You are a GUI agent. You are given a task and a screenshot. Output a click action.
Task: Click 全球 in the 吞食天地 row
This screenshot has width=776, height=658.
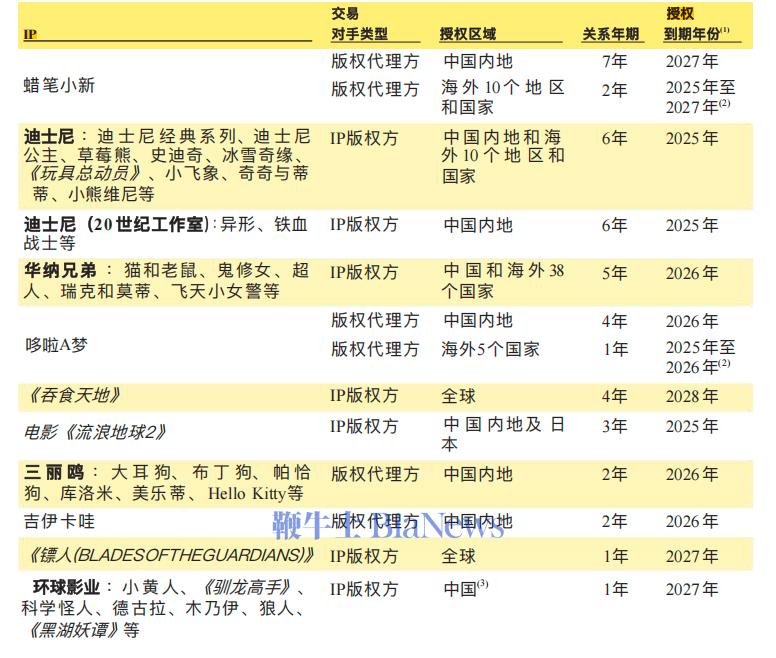(458, 396)
